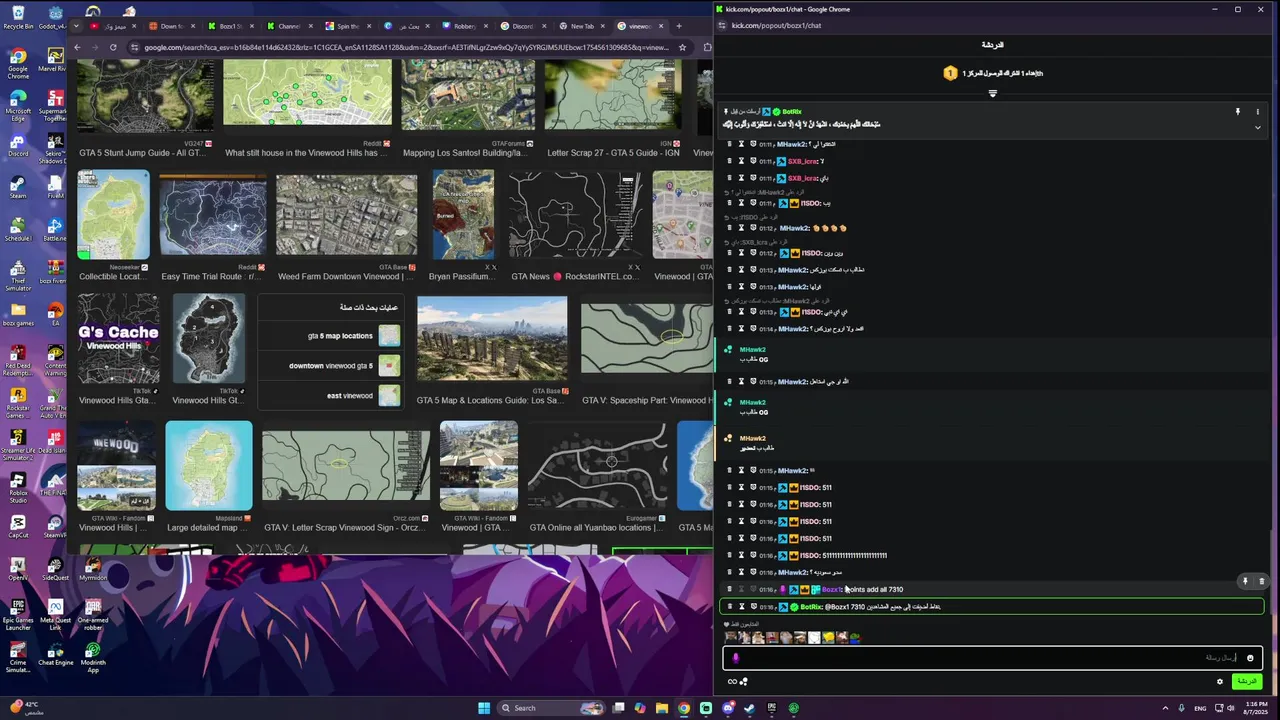Image resolution: width=1280 pixels, height=720 pixels.
Task: Click the chat title heading at top
Action: coord(992,45)
